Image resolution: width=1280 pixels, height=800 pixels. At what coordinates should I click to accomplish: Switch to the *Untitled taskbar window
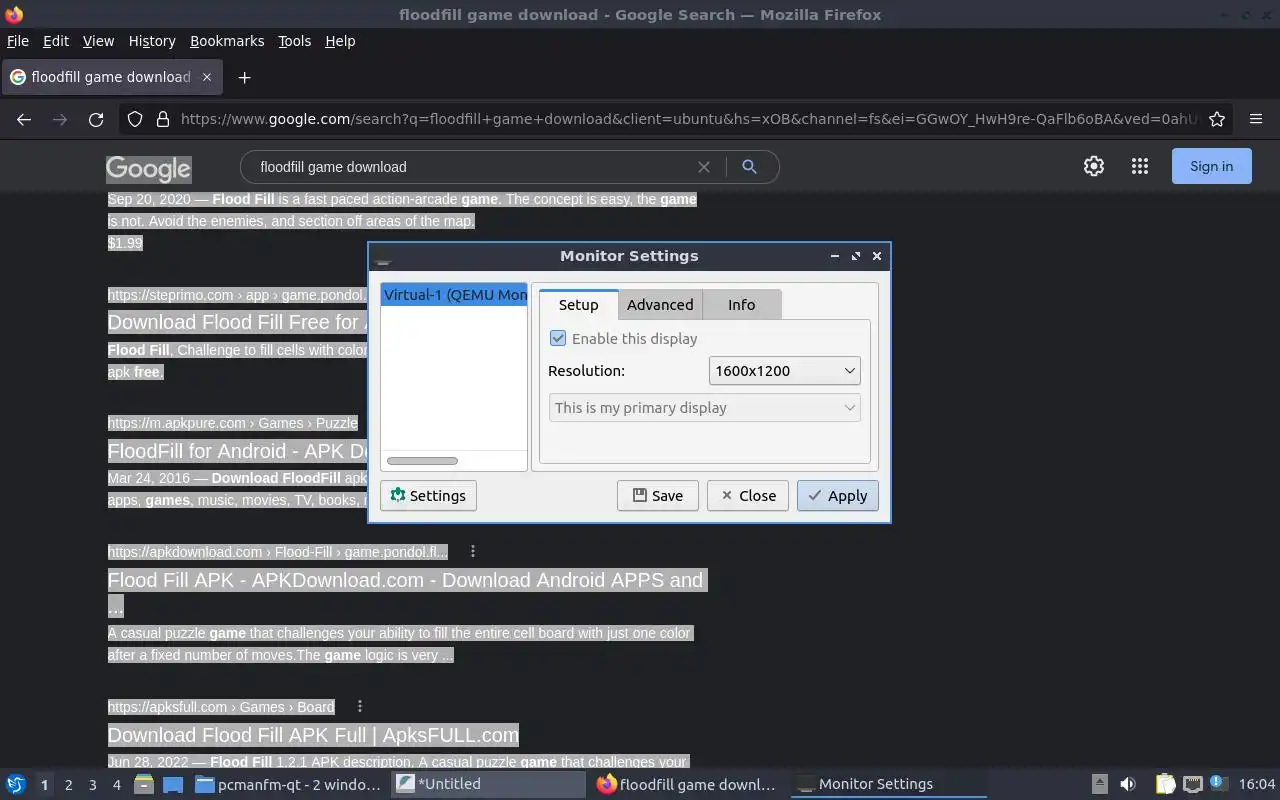point(488,784)
